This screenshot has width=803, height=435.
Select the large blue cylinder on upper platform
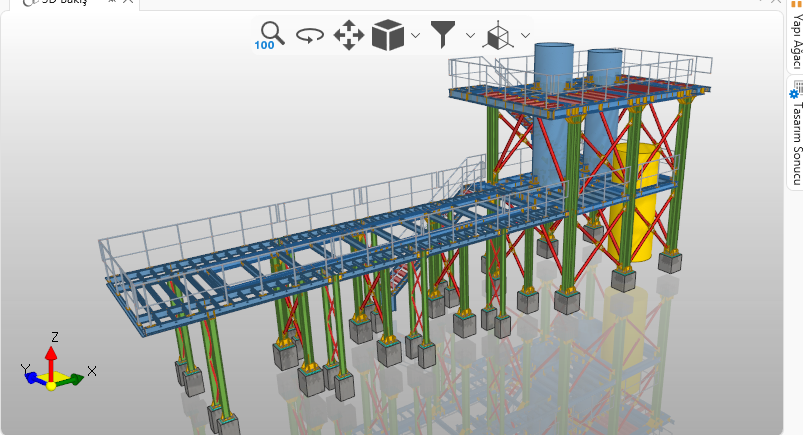tap(553, 70)
